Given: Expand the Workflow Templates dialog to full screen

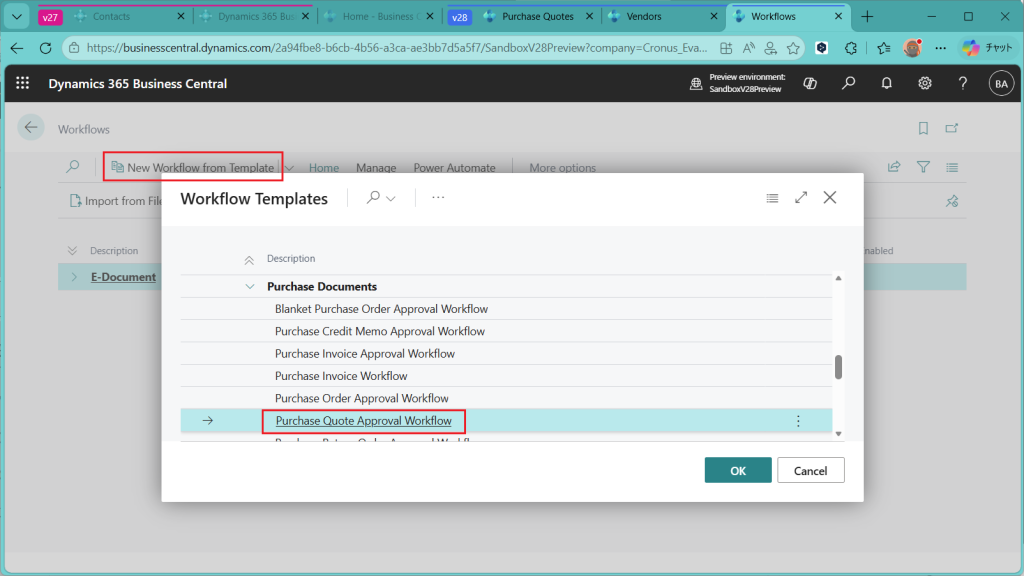Looking at the screenshot, I should [801, 198].
